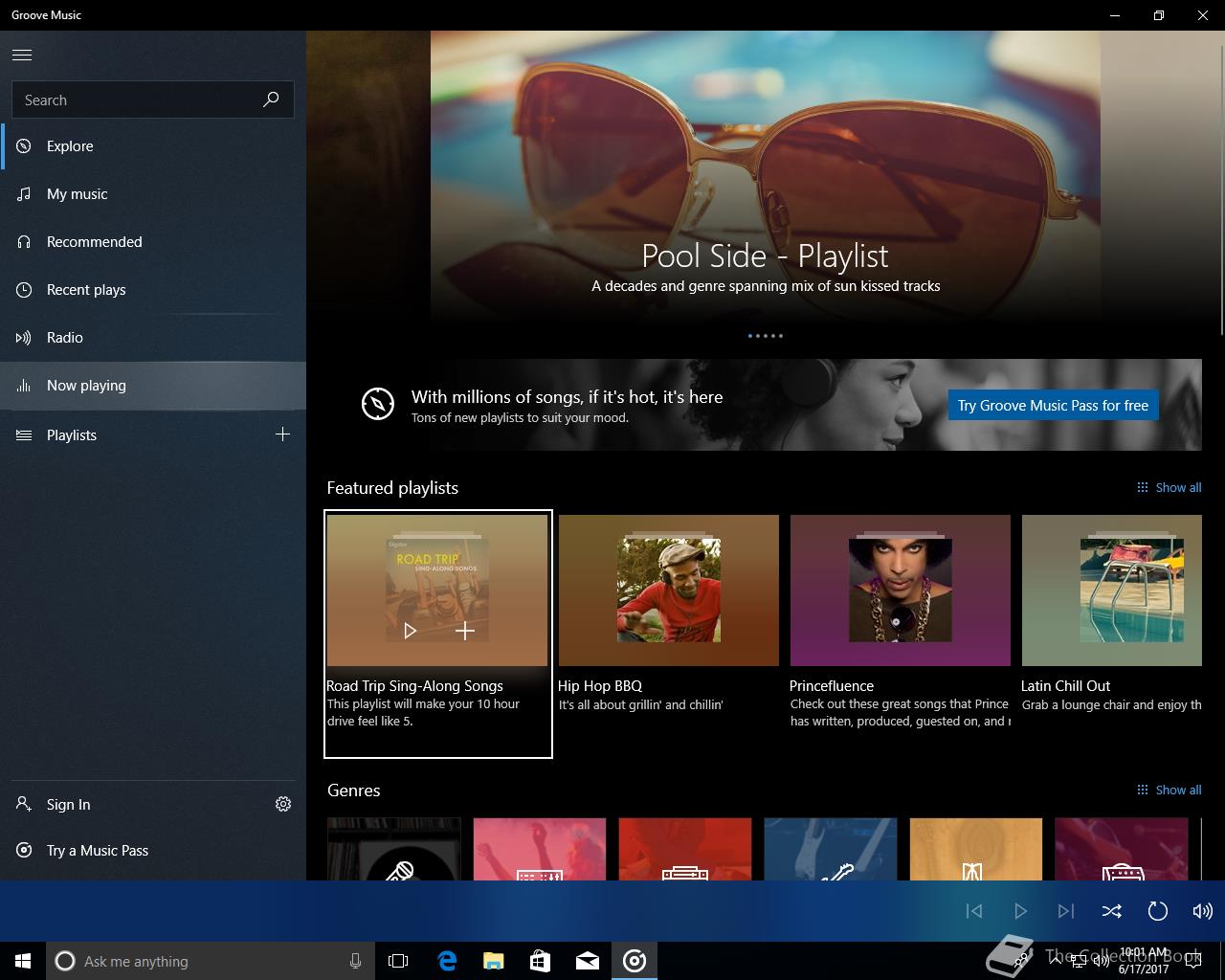
Task: Open File Explorer from taskbar
Action: (494, 961)
